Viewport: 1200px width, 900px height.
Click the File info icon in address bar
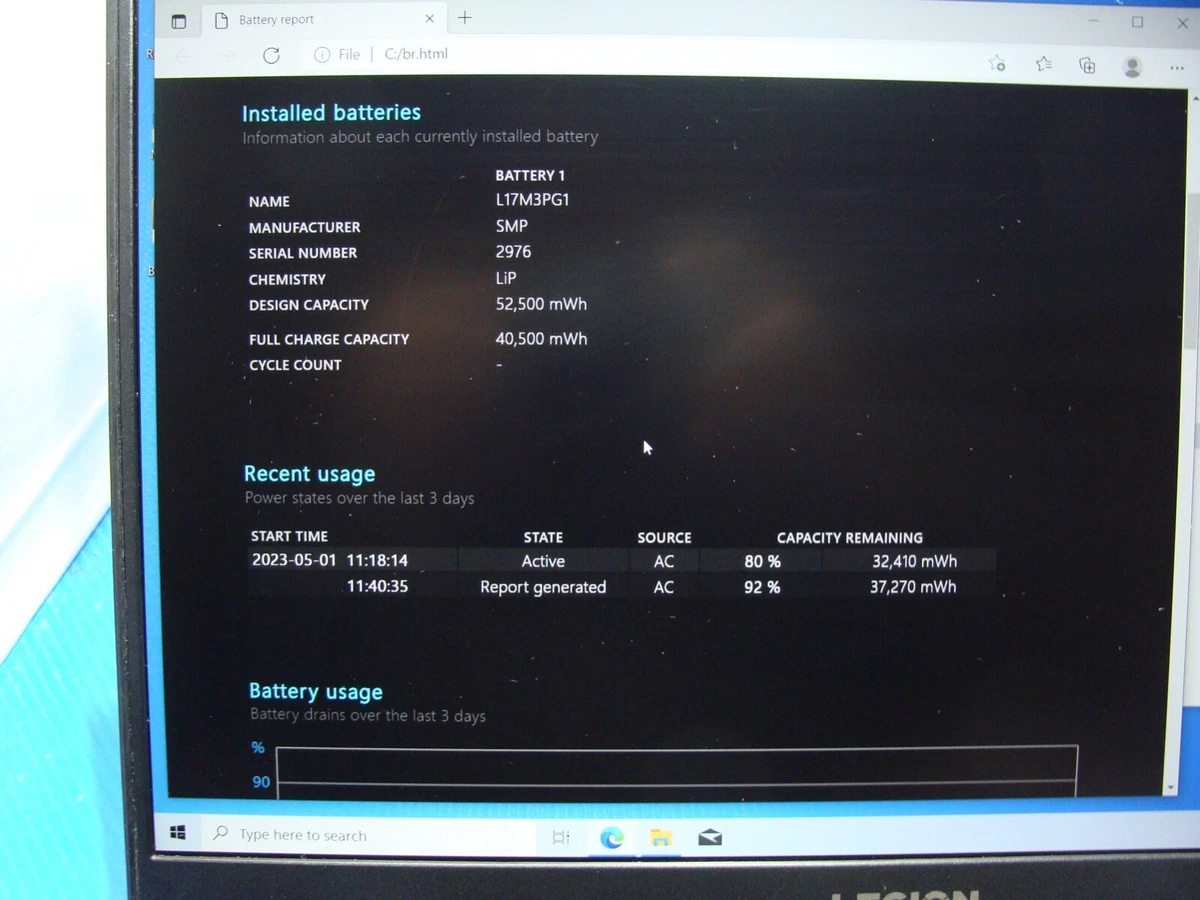point(322,55)
